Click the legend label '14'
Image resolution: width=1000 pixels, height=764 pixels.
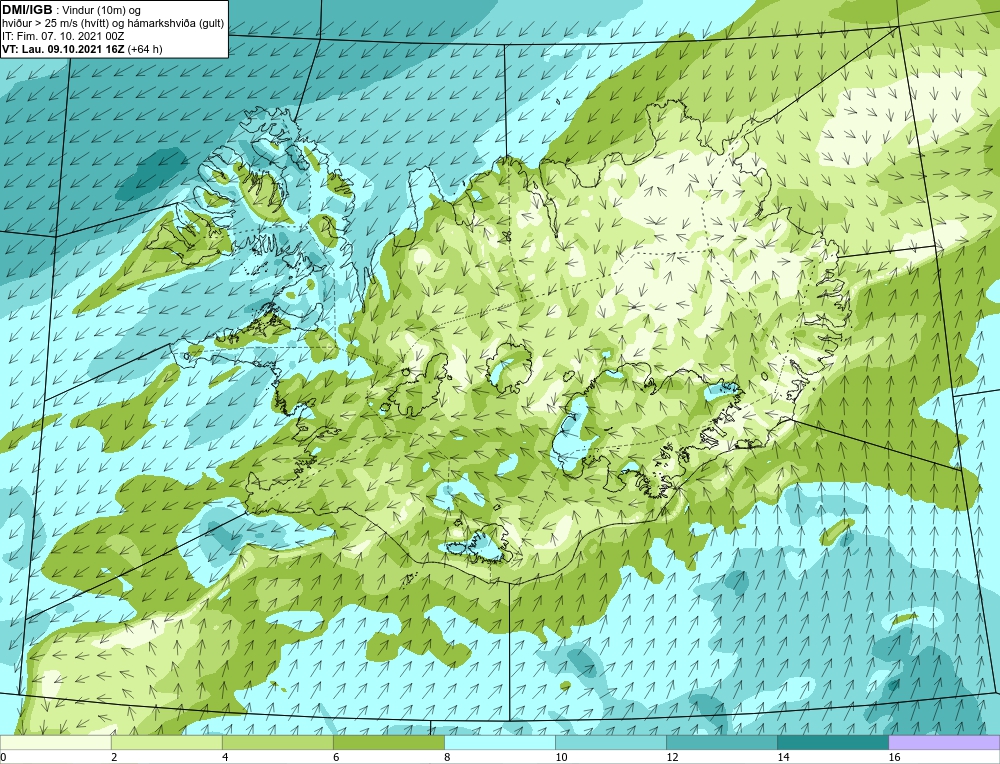[783, 757]
